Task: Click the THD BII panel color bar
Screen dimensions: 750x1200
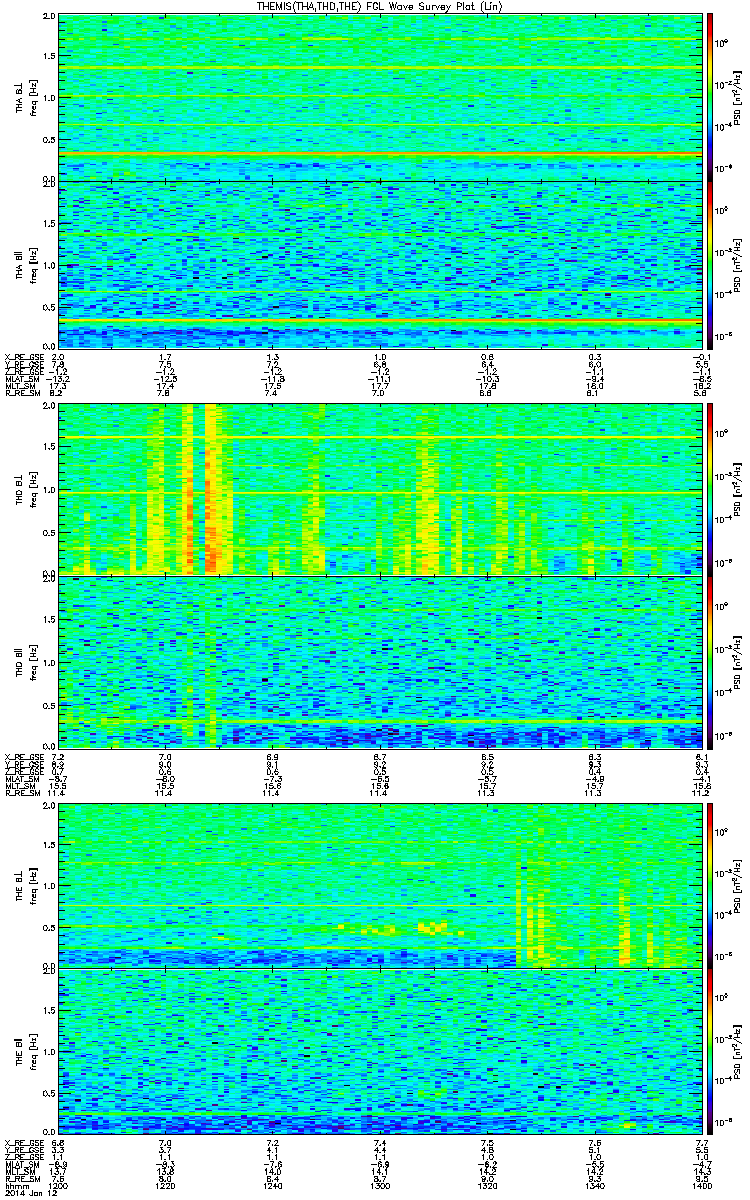Action: (x=709, y=660)
